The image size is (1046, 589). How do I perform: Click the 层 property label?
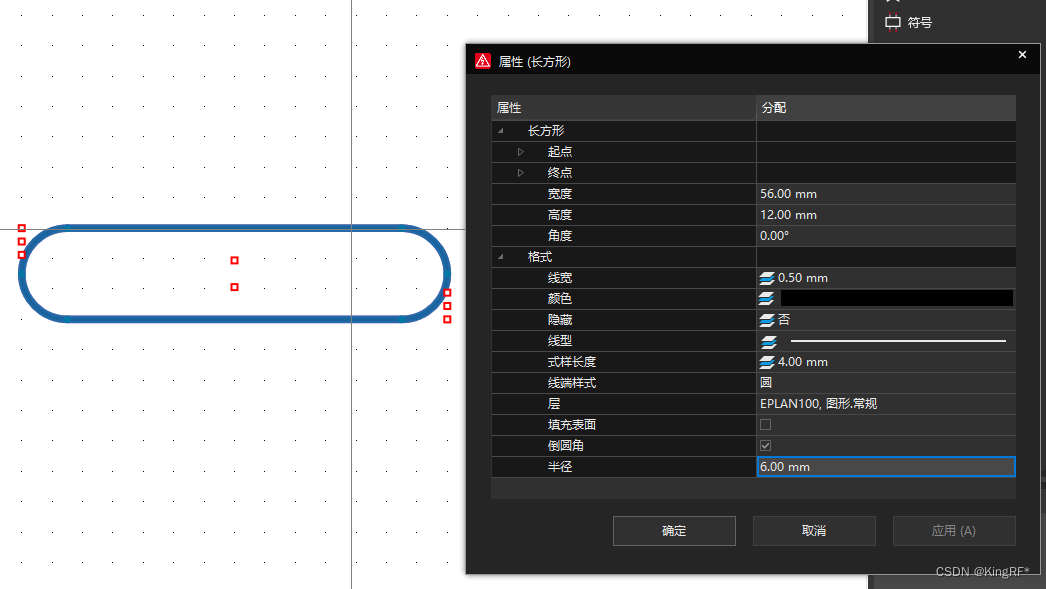click(x=554, y=404)
